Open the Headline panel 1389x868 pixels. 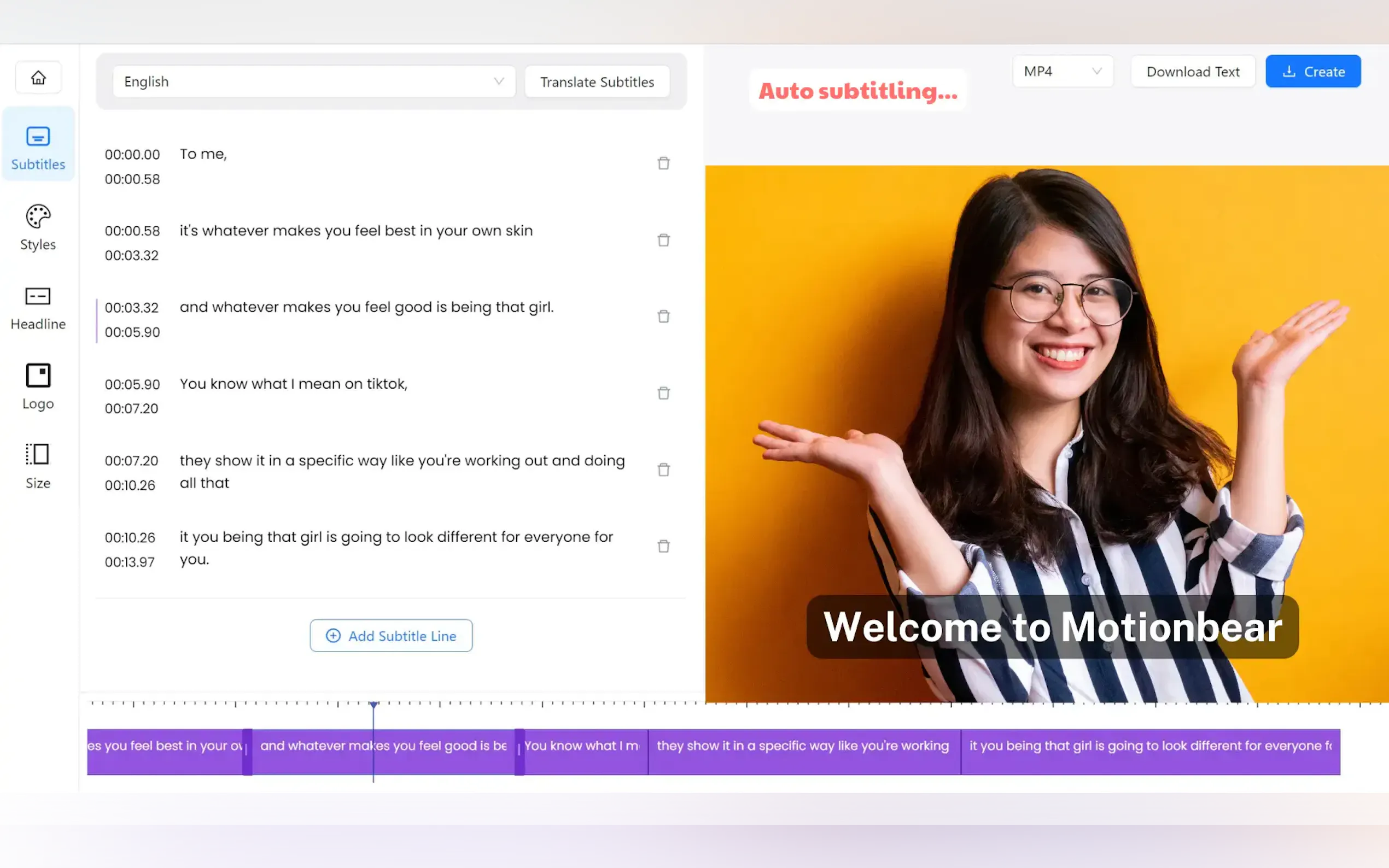tap(38, 308)
